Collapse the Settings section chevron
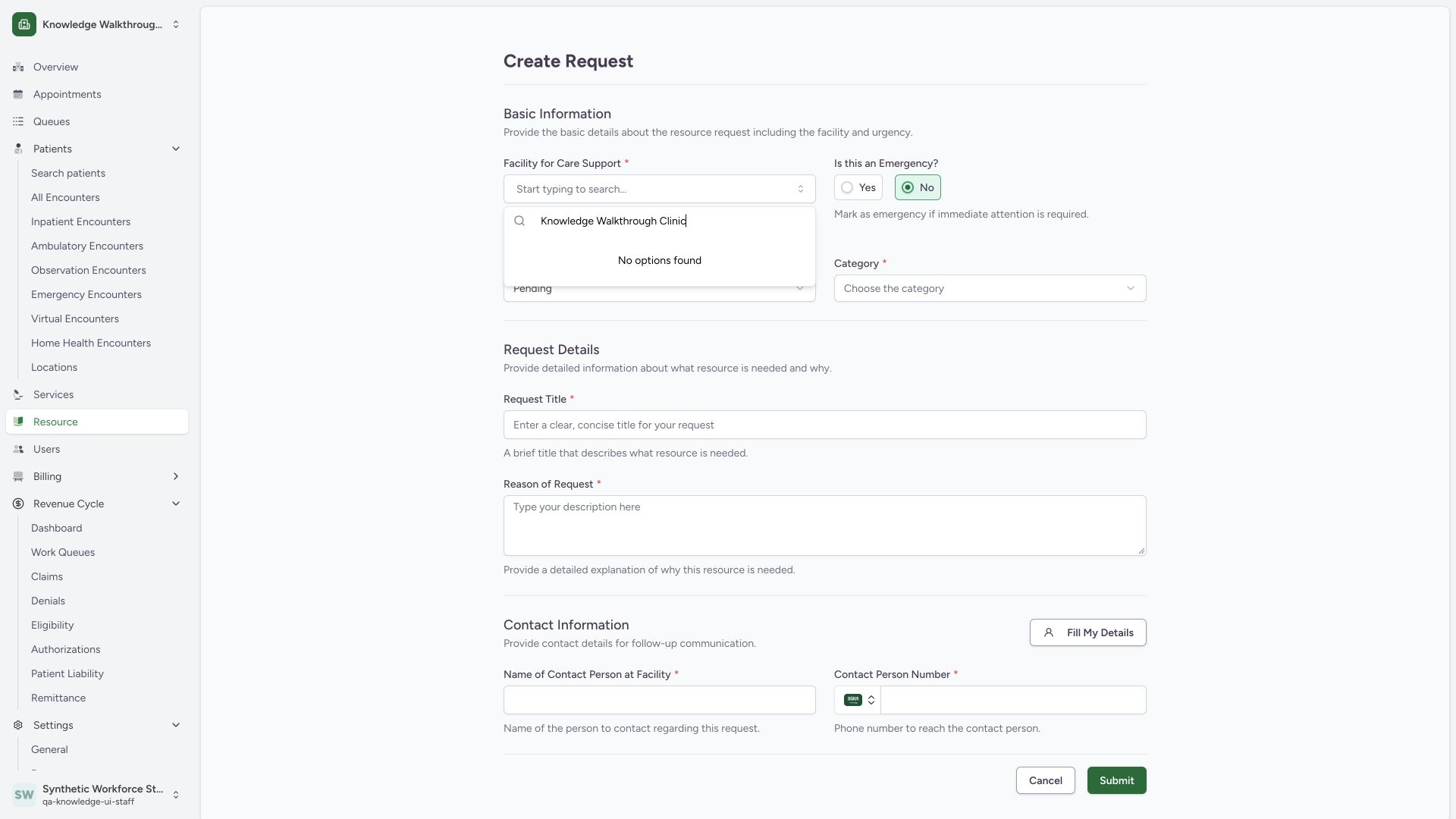The height and width of the screenshot is (819, 1456). coord(176,725)
